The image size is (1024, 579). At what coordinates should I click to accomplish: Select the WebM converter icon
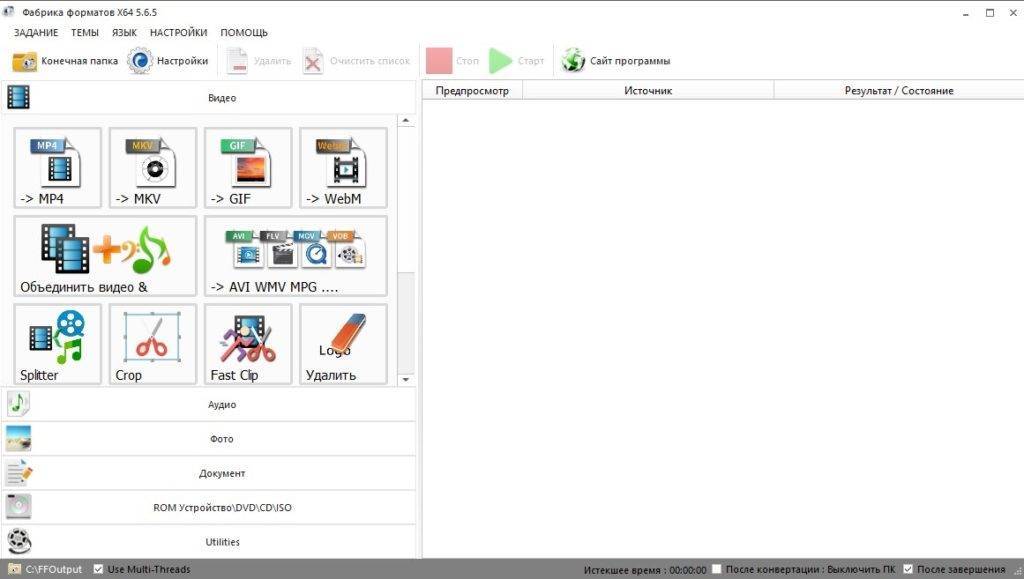coord(343,167)
